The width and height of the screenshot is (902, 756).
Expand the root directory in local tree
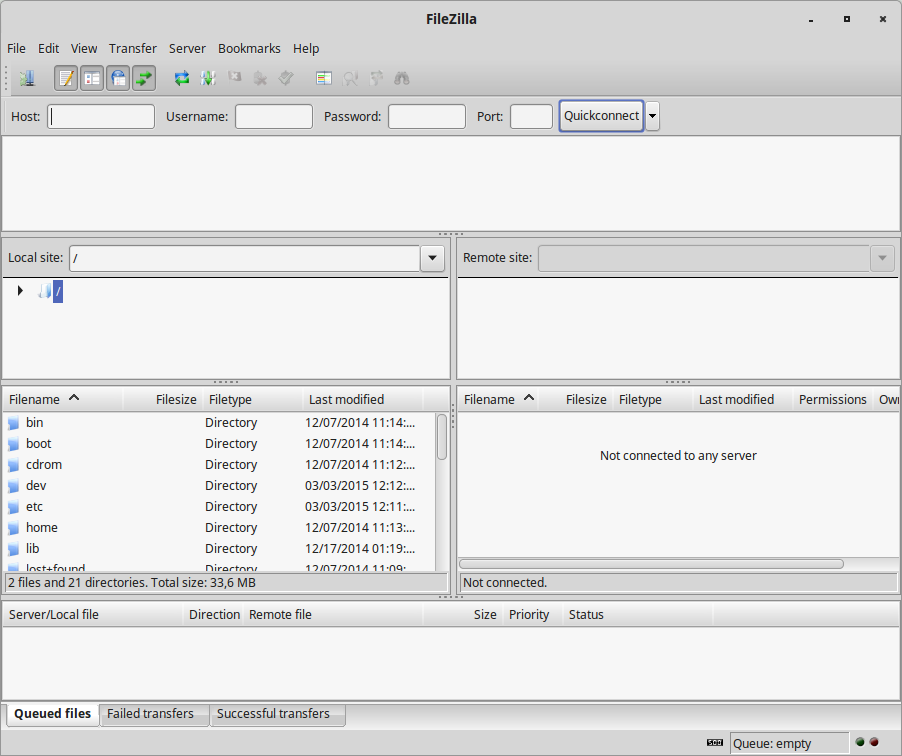coord(20,291)
